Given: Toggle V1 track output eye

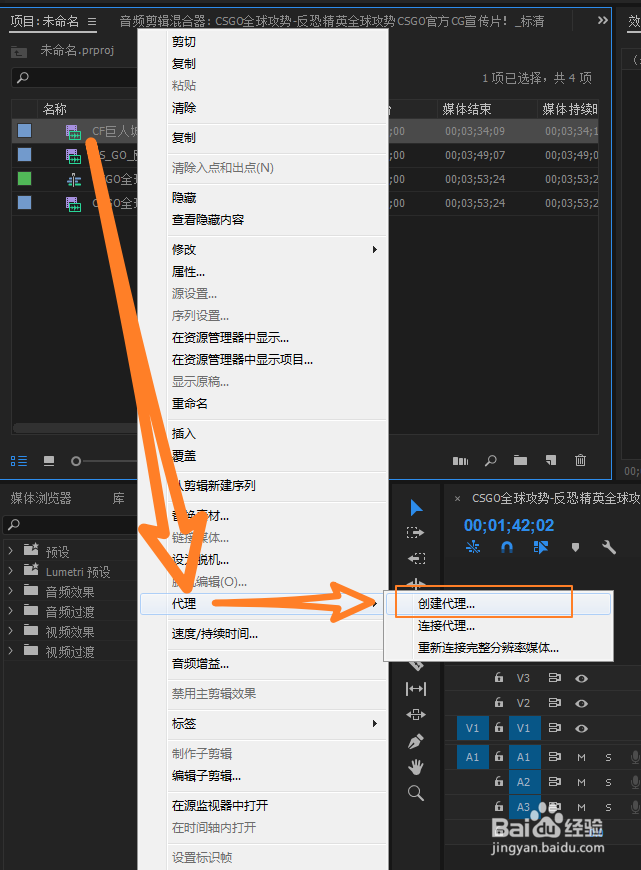Looking at the screenshot, I should tap(581, 728).
